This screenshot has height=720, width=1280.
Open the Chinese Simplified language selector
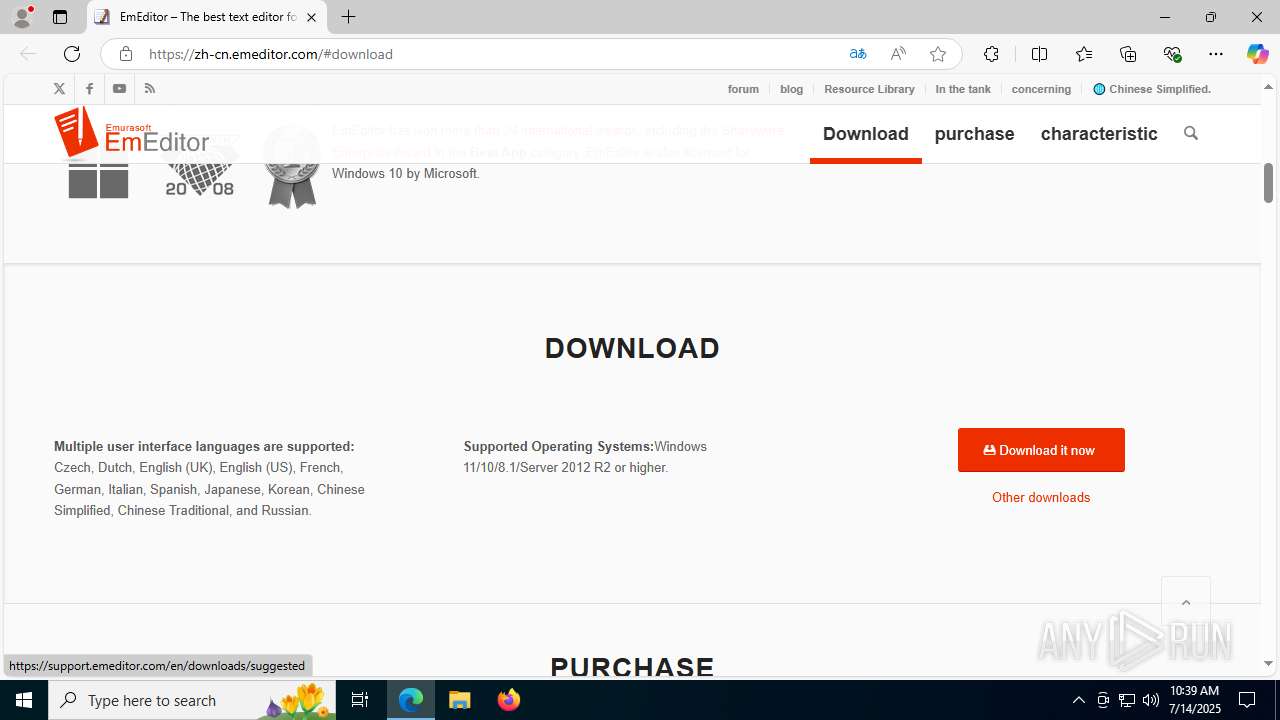point(1152,89)
